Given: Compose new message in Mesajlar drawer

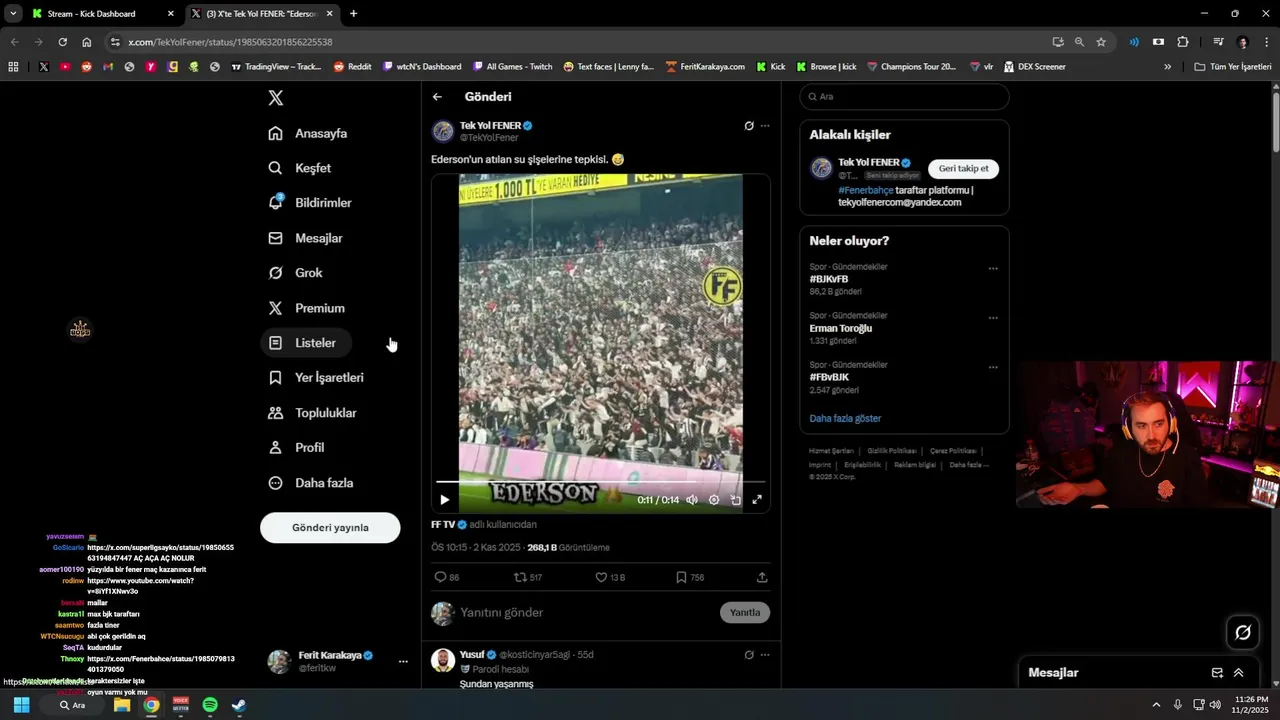Looking at the screenshot, I should coord(1217,673).
